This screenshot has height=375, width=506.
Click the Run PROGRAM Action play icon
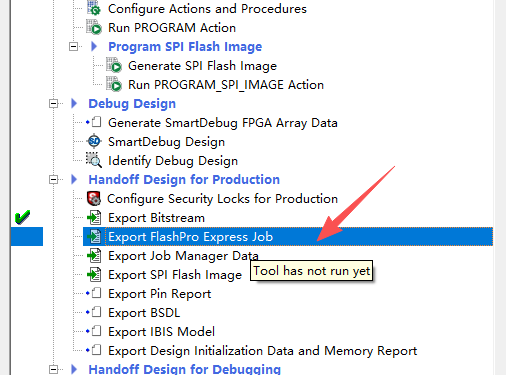pos(94,27)
